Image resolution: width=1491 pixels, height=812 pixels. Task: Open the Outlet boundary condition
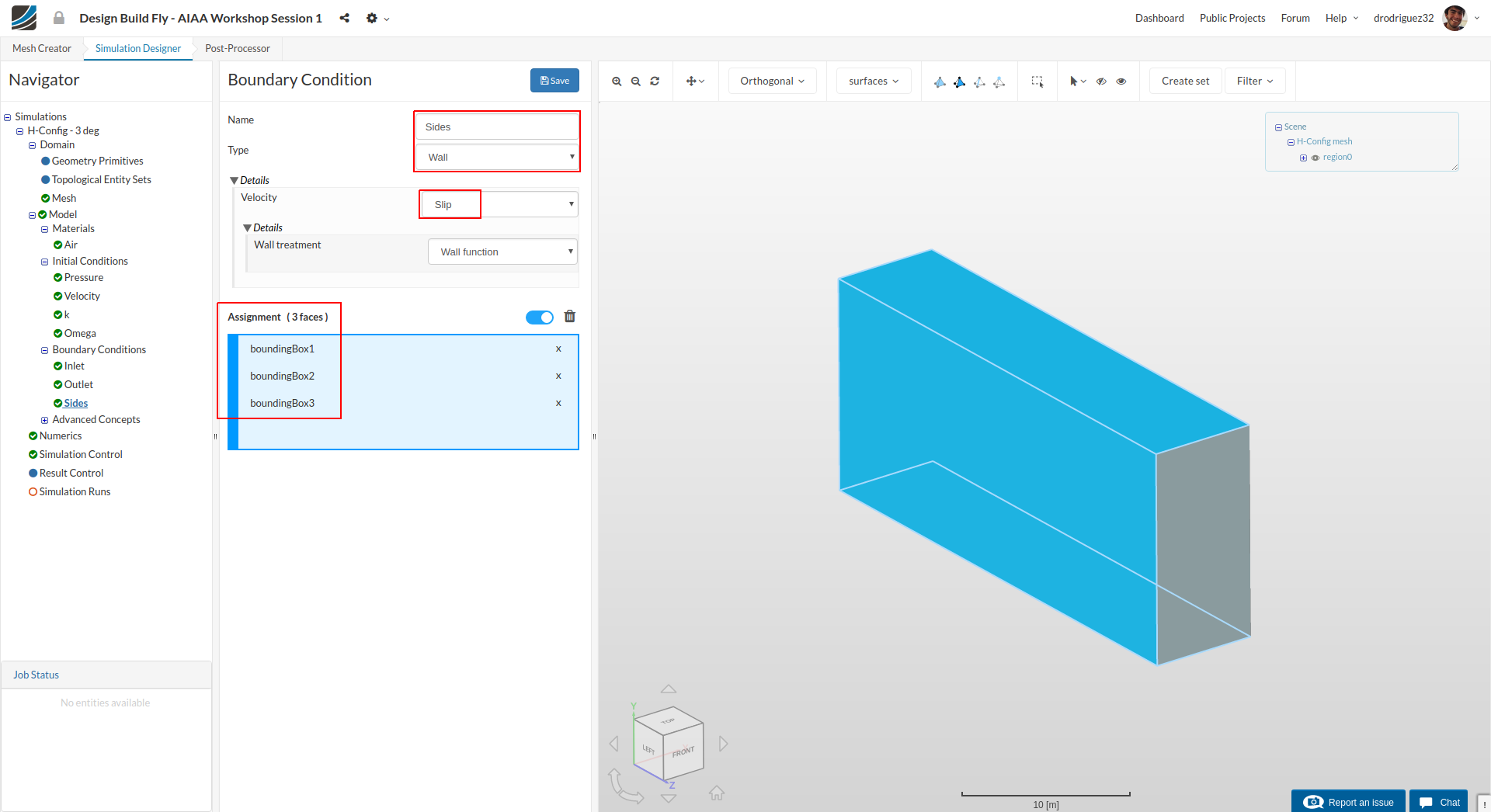point(78,384)
